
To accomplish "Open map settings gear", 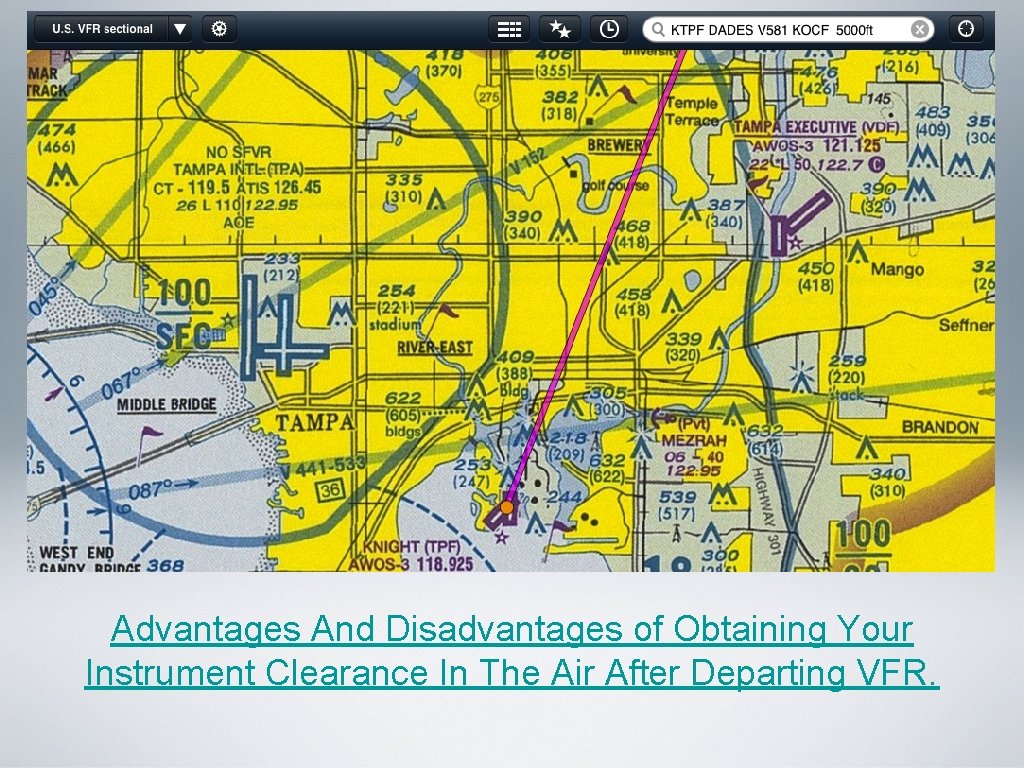I will (219, 29).
